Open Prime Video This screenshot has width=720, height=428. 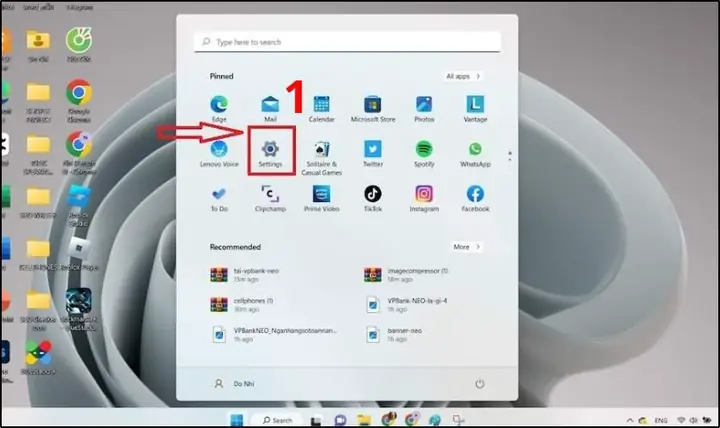tap(321, 198)
